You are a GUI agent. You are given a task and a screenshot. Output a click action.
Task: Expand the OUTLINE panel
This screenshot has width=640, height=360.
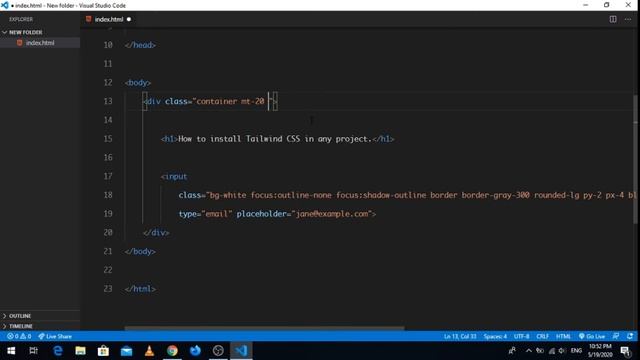point(20,316)
